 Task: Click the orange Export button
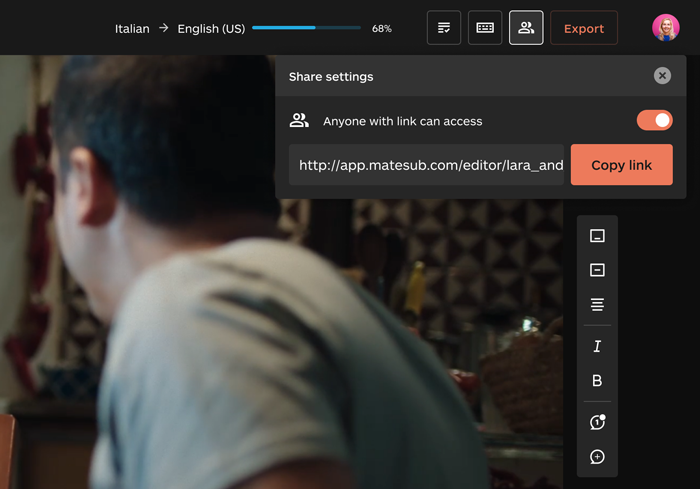coord(584,28)
